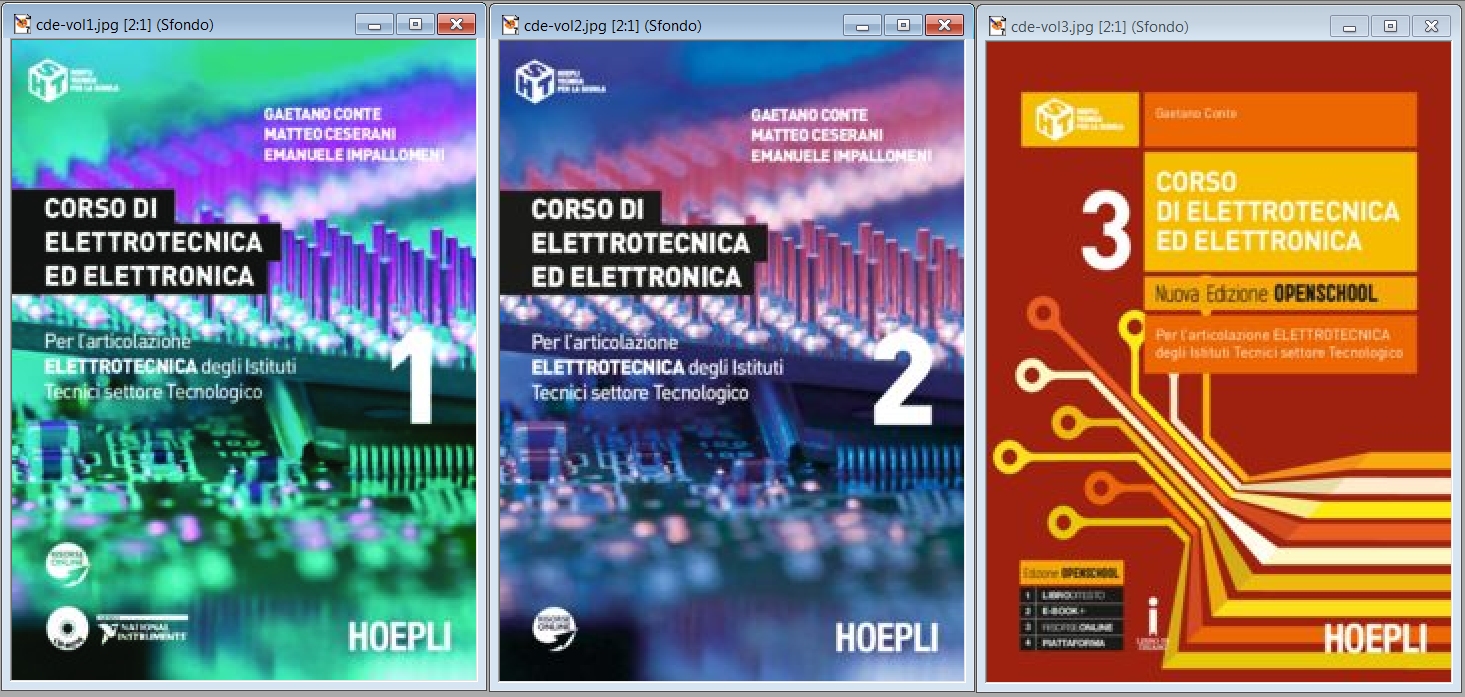1465x697 pixels.
Task: Click the Risorse Online badge on volume 2 cover
Action: [555, 628]
